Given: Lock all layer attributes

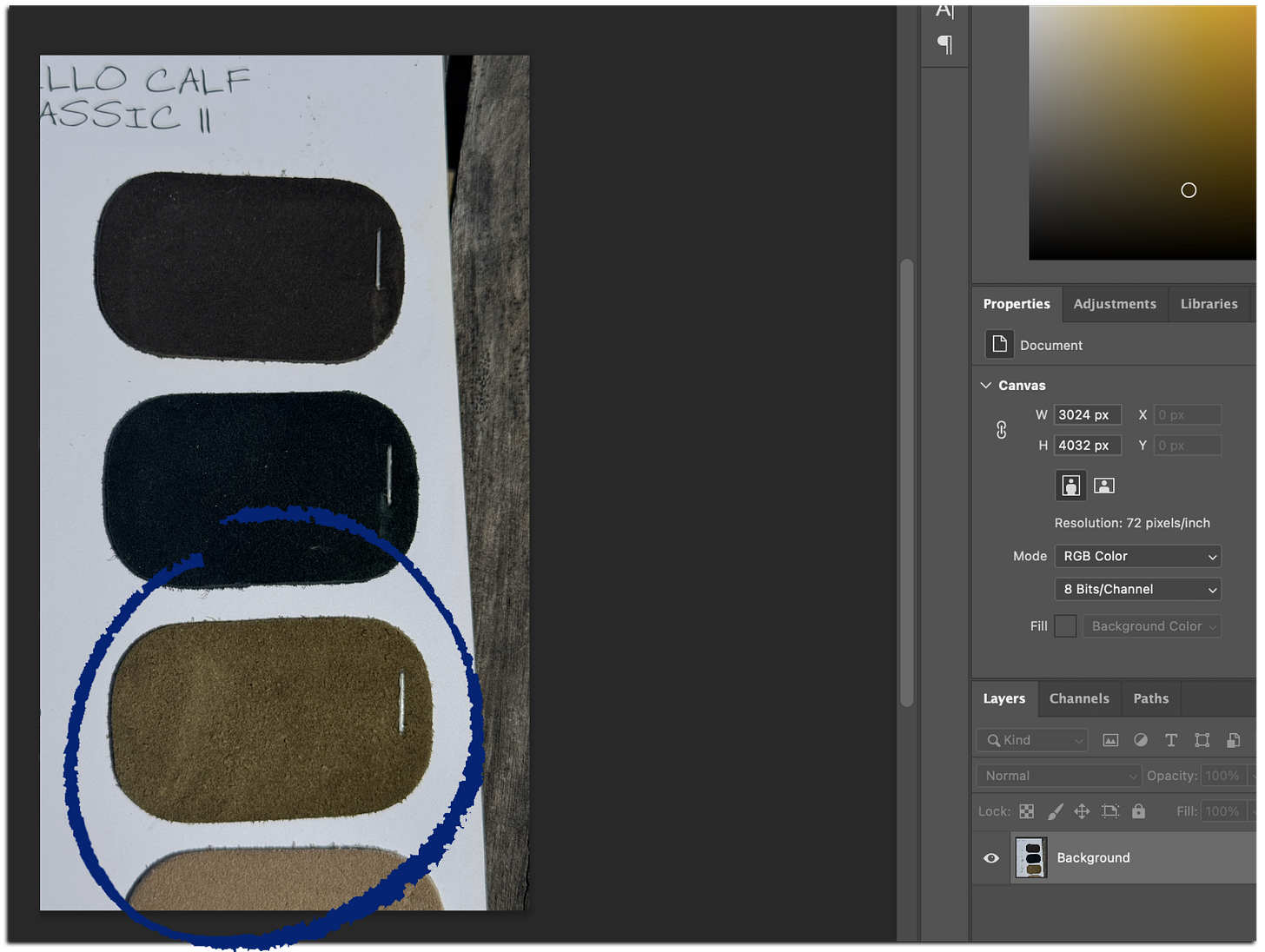Looking at the screenshot, I should coord(1138,811).
